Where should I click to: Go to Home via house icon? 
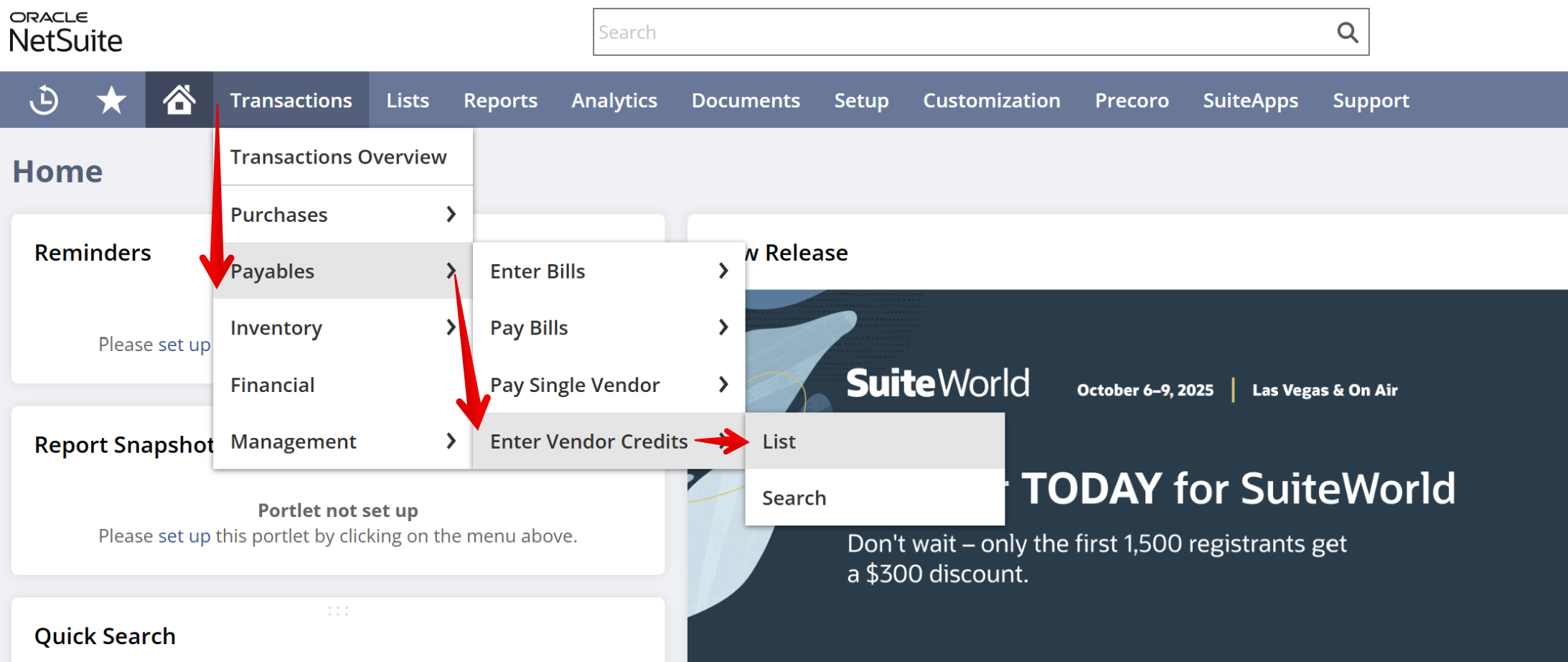179,100
